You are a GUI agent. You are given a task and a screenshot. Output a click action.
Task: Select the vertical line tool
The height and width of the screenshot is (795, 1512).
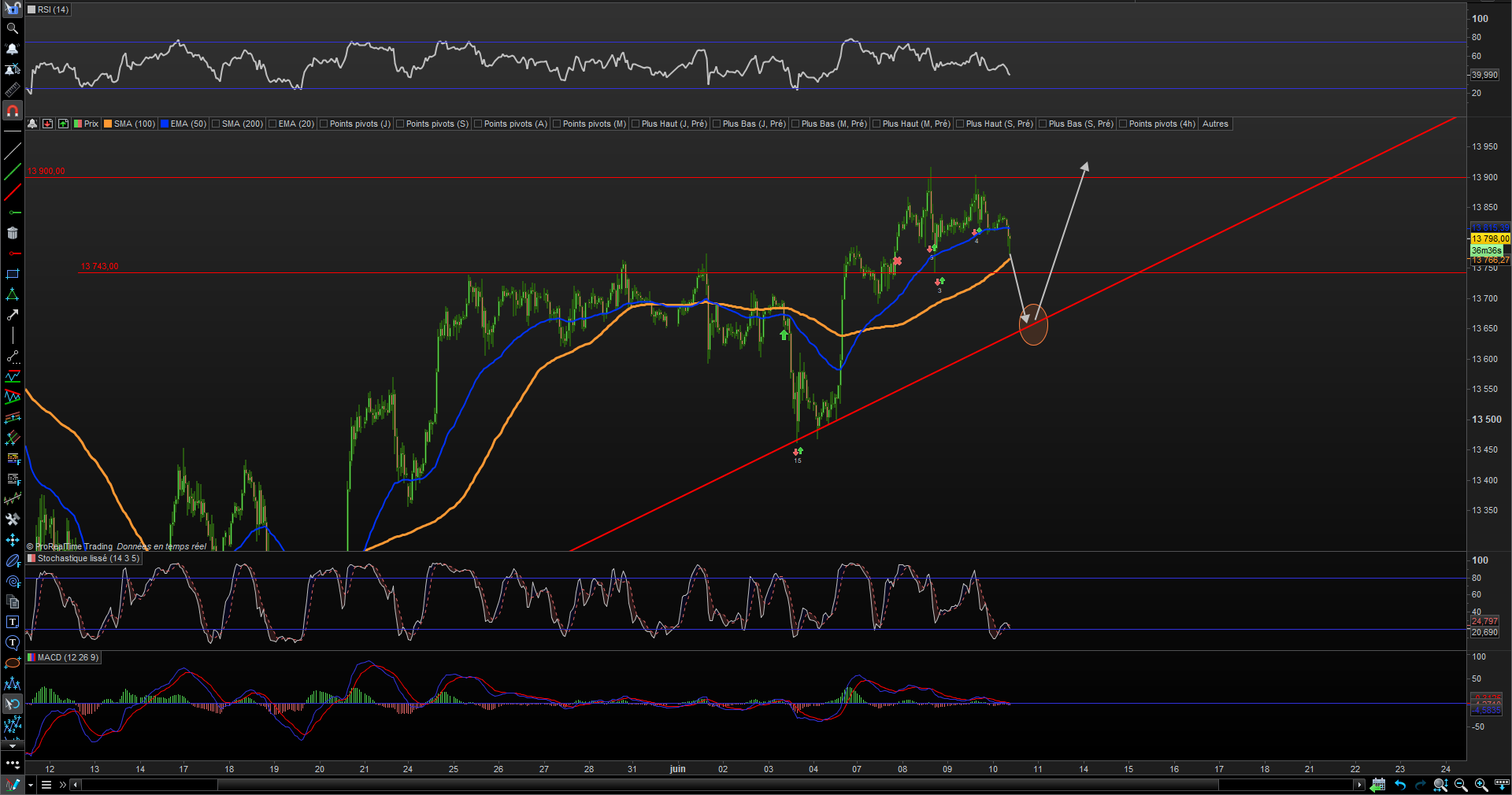13,335
